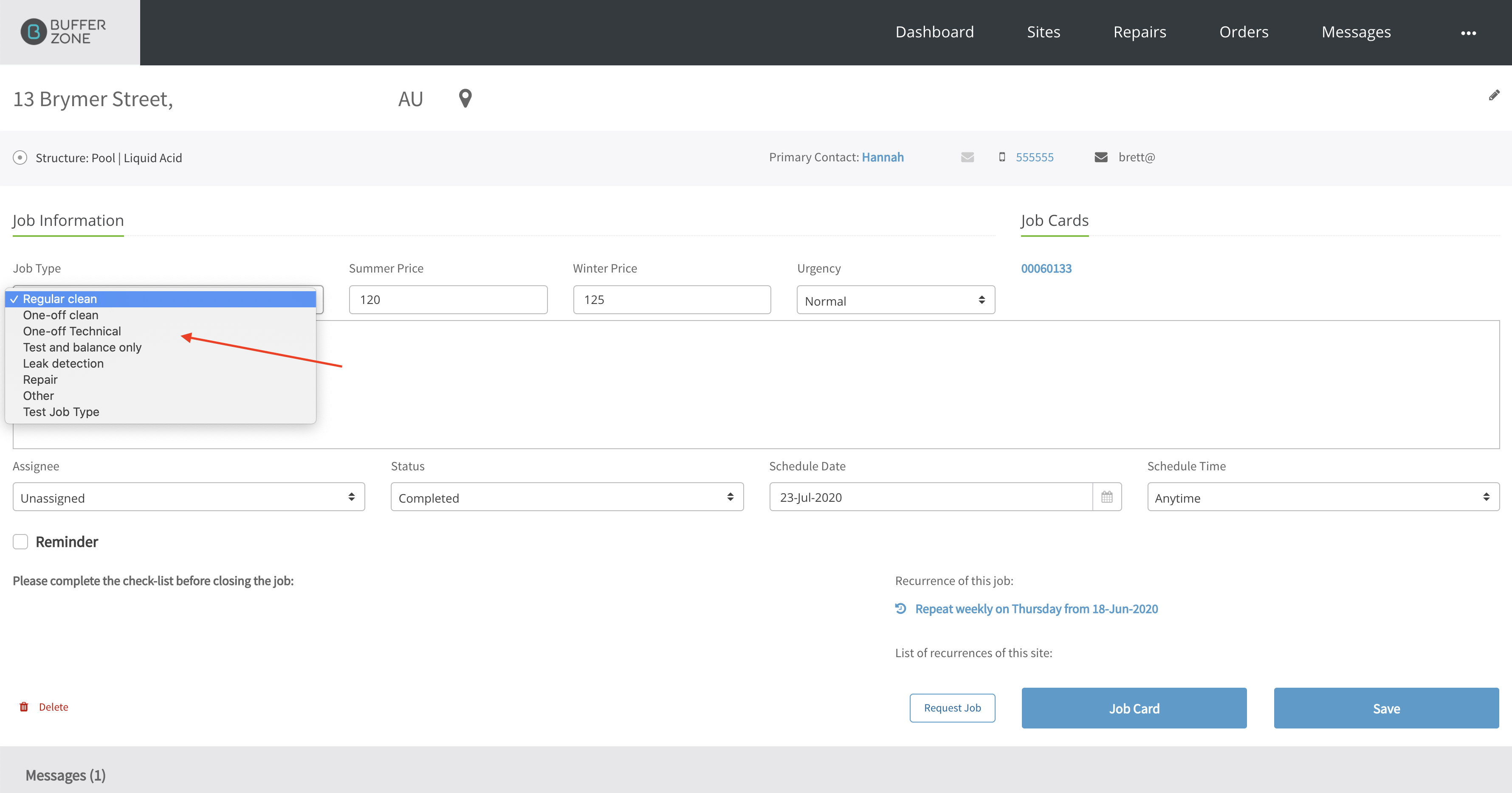
Task: Open the three-dots more menu
Action: (x=1468, y=33)
